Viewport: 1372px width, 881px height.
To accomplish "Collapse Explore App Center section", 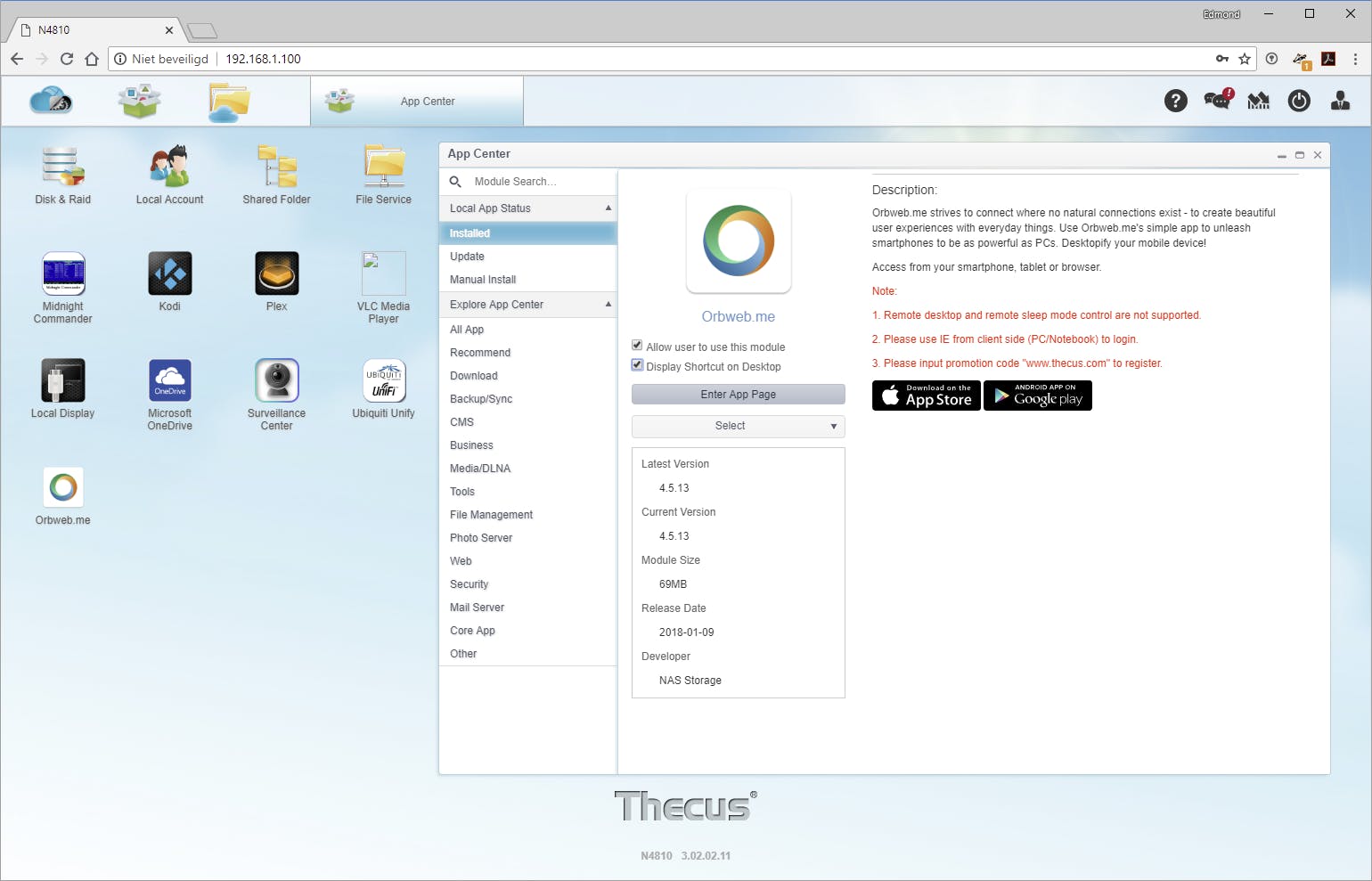I will 608,304.
